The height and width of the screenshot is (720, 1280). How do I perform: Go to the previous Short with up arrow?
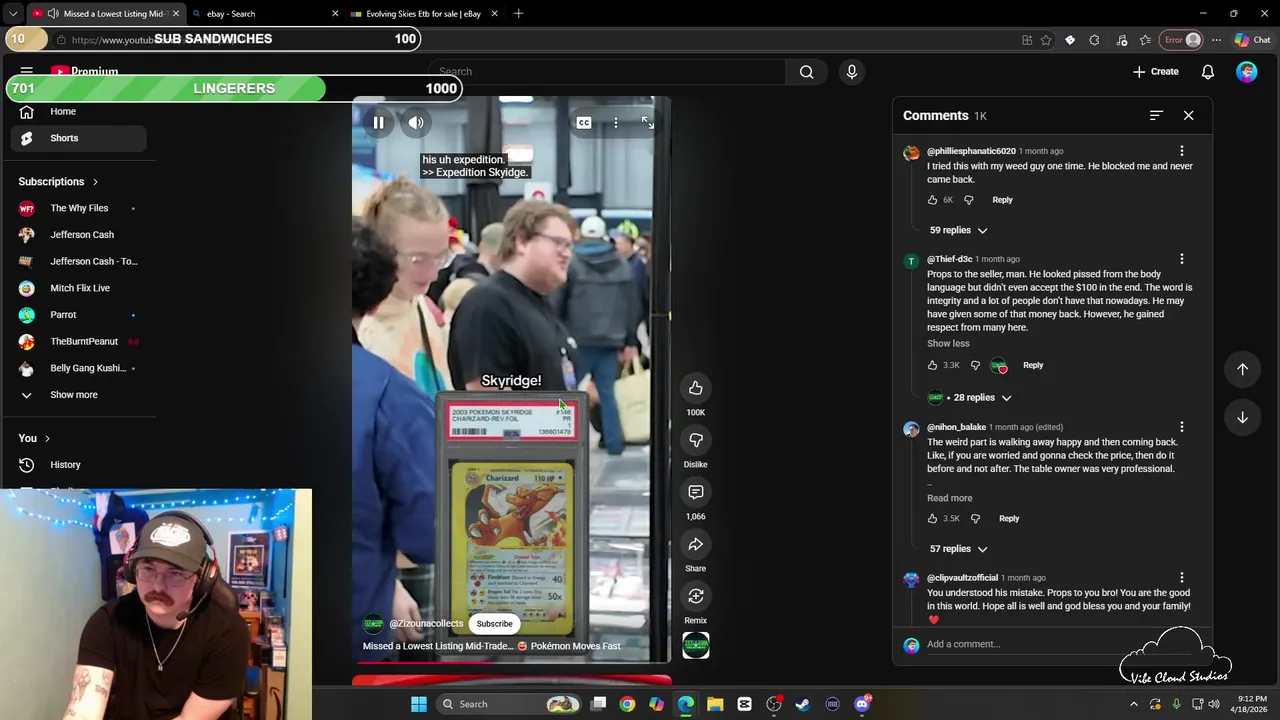pyautogui.click(x=1242, y=369)
